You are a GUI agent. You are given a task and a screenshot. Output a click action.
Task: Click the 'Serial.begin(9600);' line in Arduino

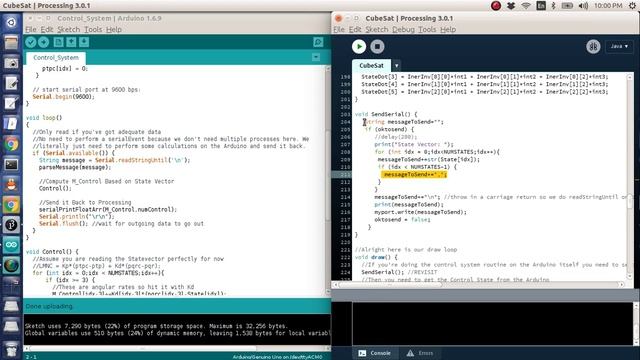coord(63,97)
